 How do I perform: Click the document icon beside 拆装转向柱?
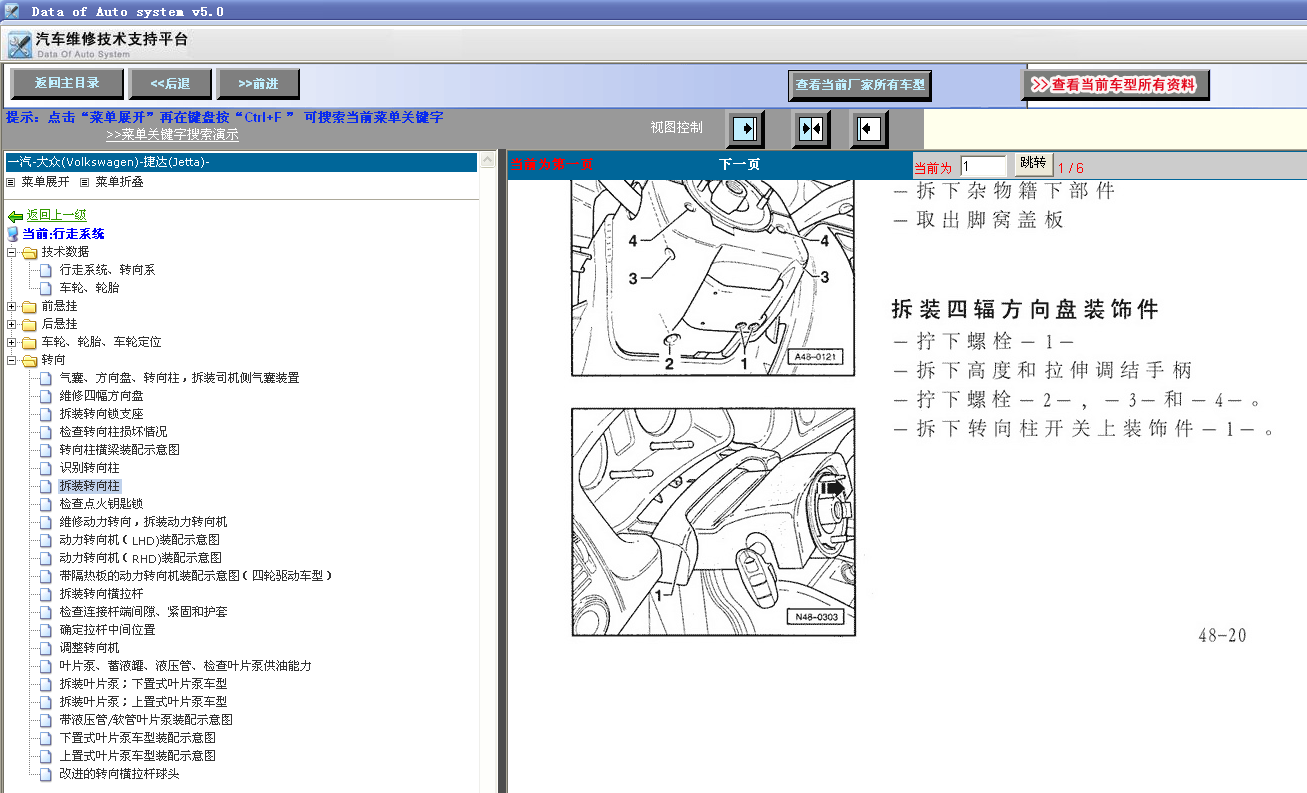pyautogui.click(x=46, y=486)
